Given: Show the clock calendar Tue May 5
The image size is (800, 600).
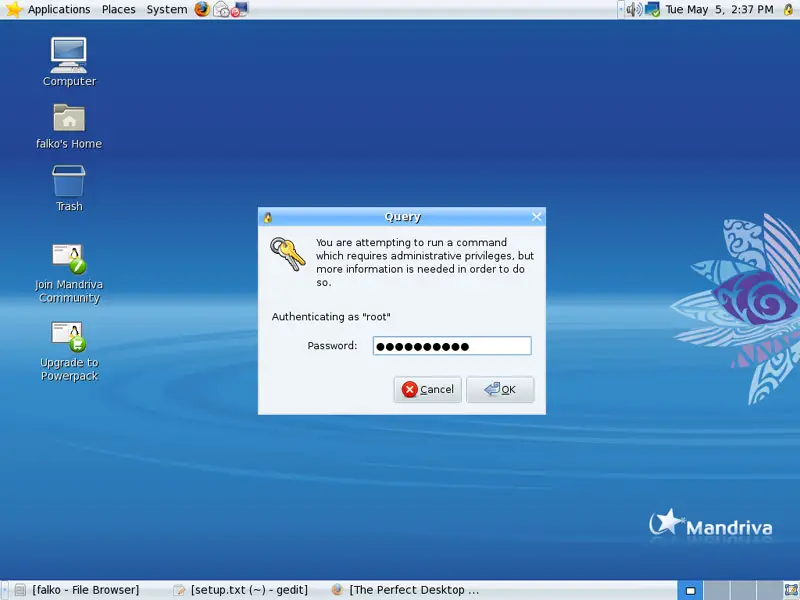Looking at the screenshot, I should point(719,9).
